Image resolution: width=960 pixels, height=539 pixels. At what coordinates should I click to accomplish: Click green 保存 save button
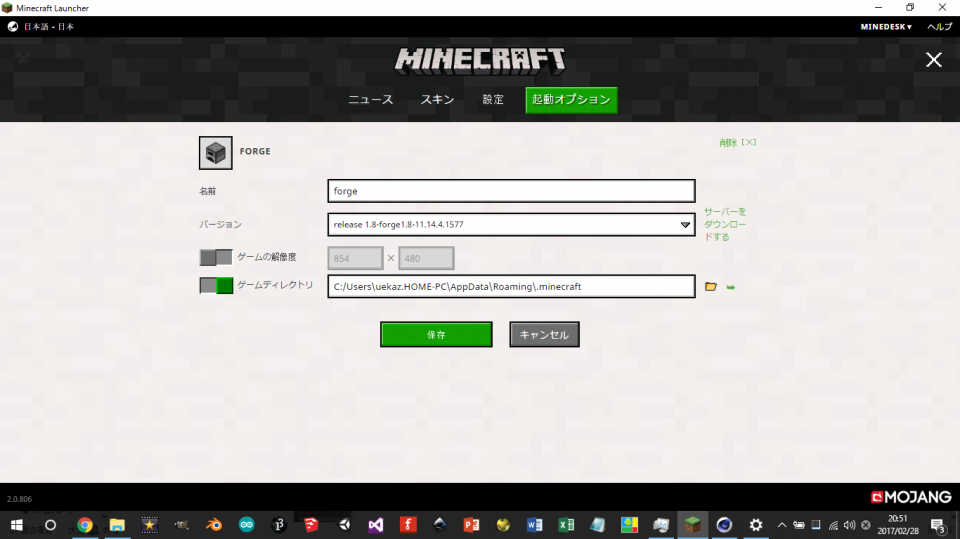tap(436, 334)
